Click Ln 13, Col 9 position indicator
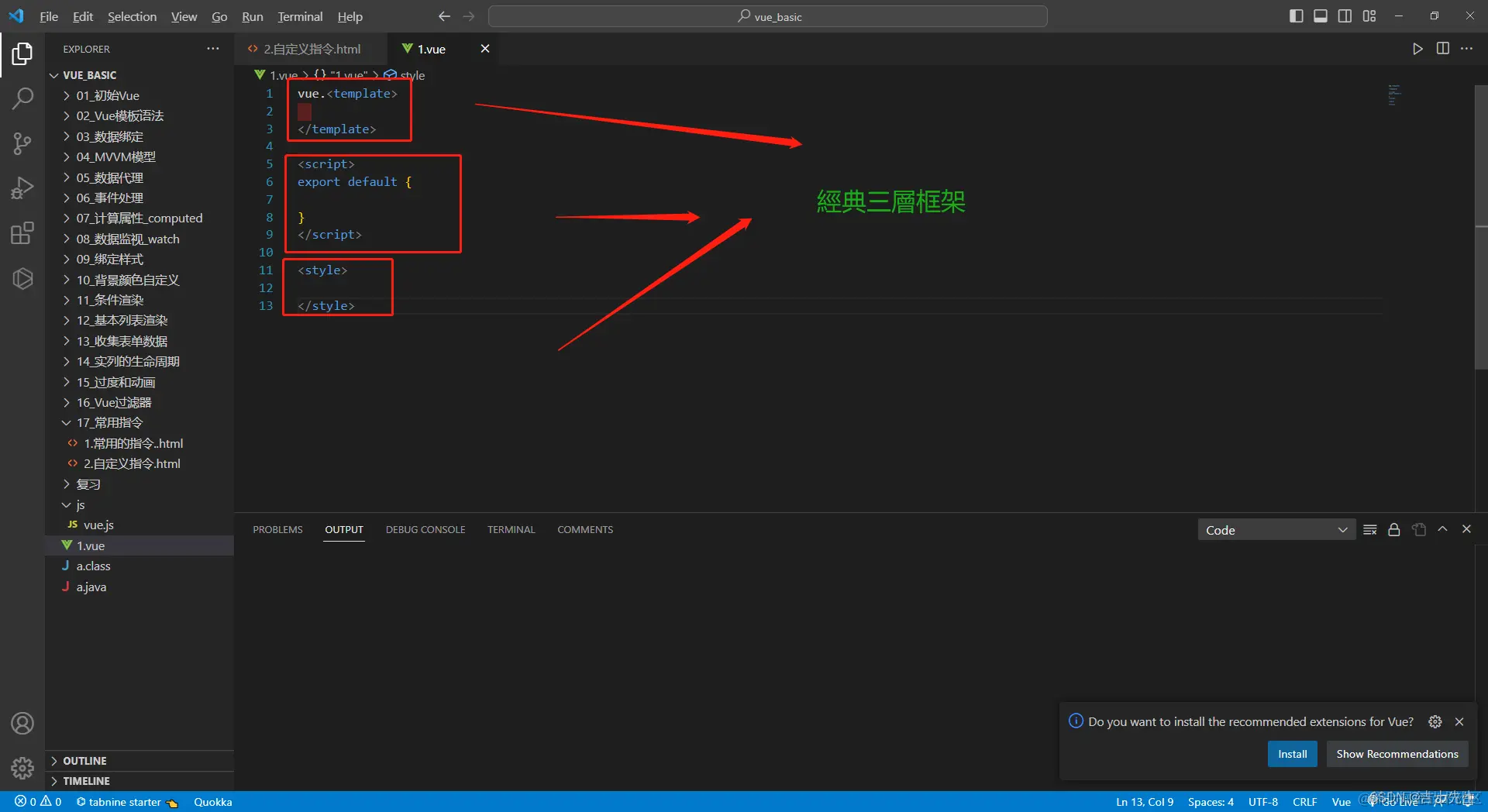Viewport: 1488px width, 812px height. 1145,802
